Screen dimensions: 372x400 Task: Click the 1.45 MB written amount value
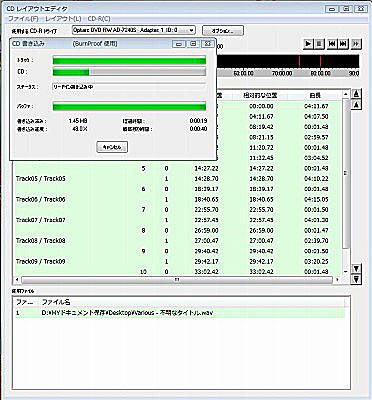pyautogui.click(x=78, y=121)
